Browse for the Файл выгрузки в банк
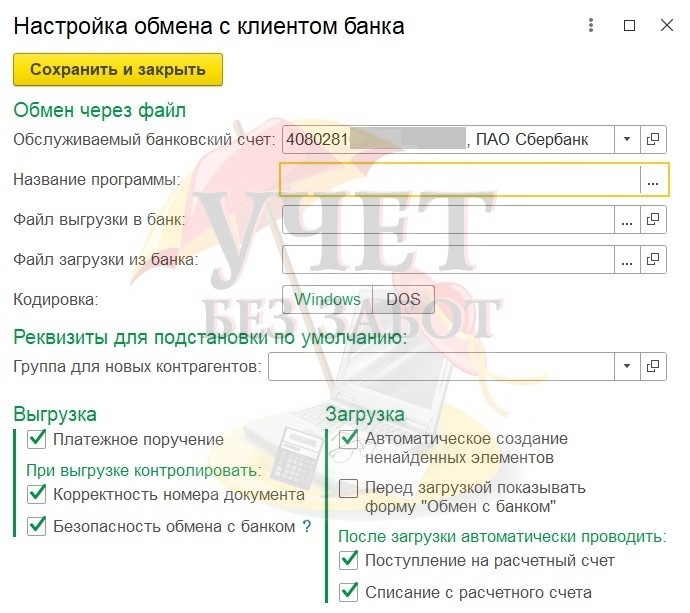The height and width of the screenshot is (613, 690). (x=627, y=220)
